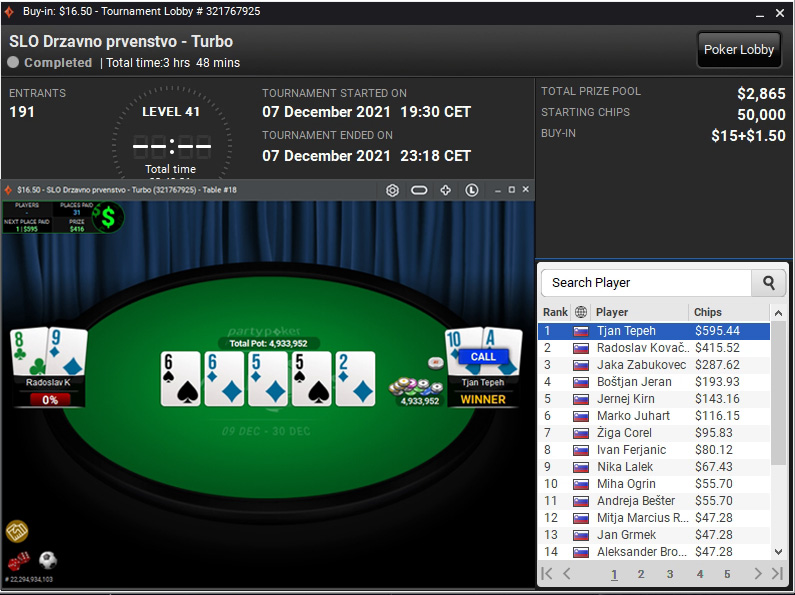
Task: Focus the Search Player input field
Action: click(x=646, y=283)
